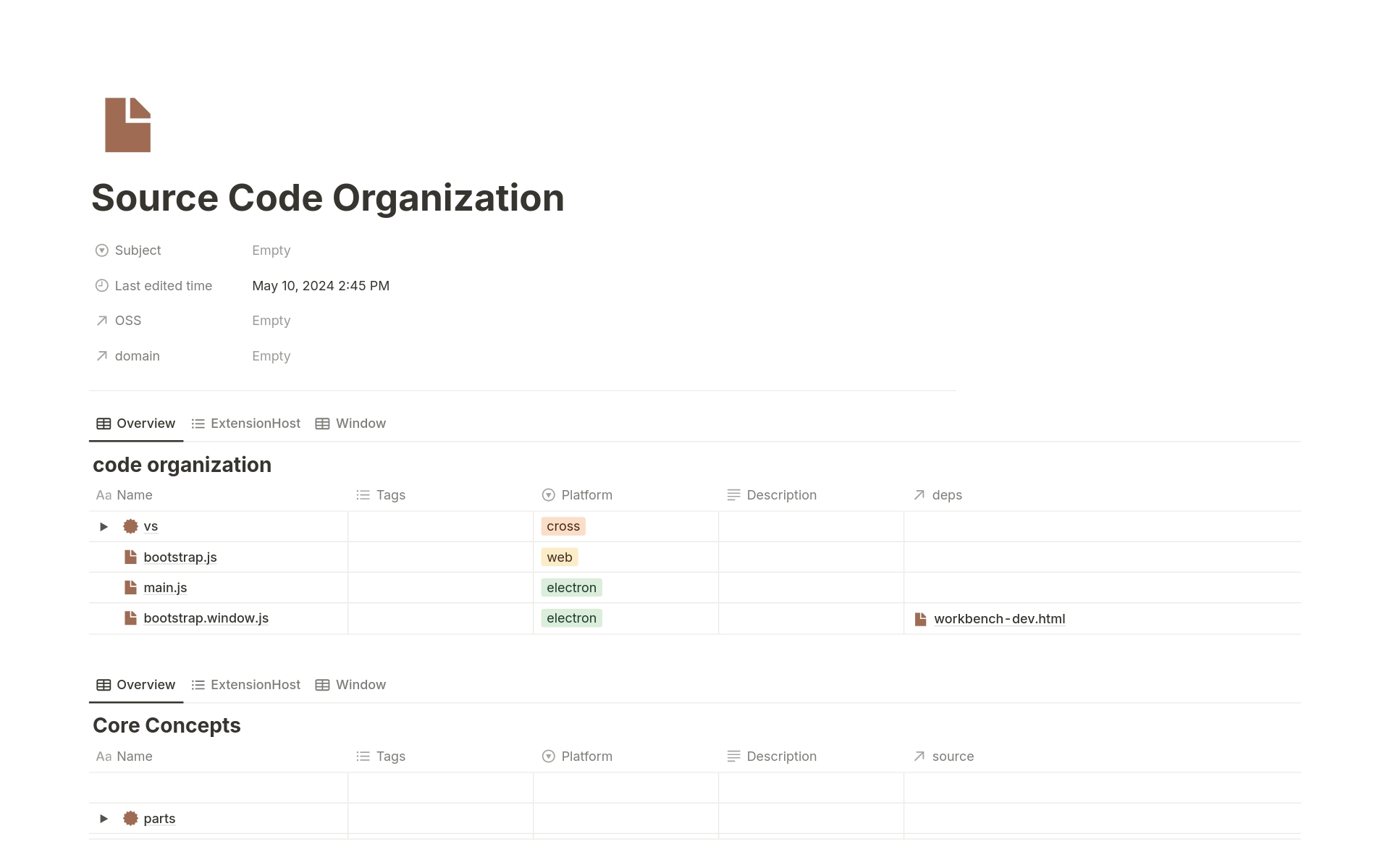Click the file icon beside bootstrap.window.js
The image size is (1390, 868).
(x=130, y=618)
